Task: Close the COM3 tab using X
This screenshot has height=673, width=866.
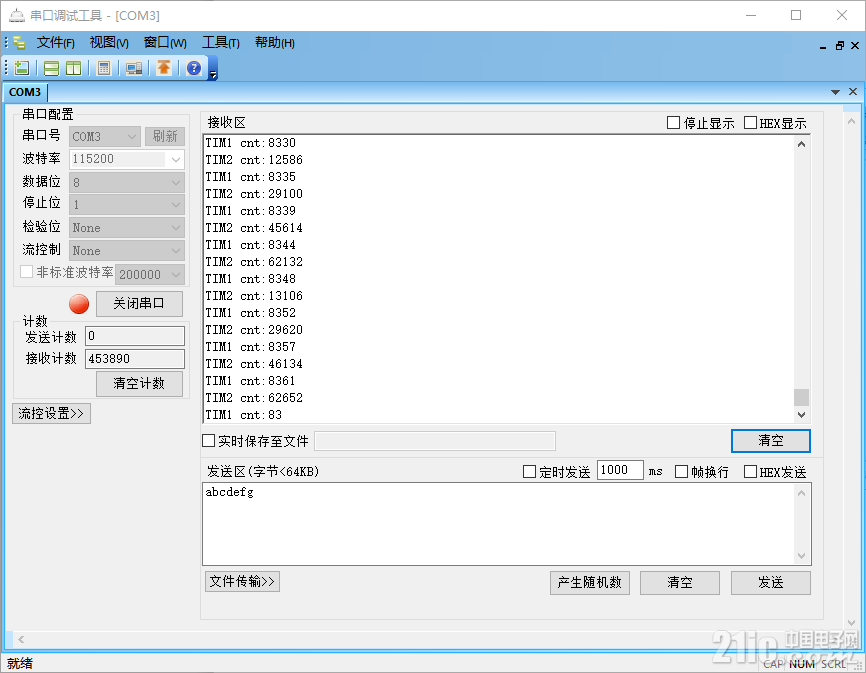Action: coord(853,92)
